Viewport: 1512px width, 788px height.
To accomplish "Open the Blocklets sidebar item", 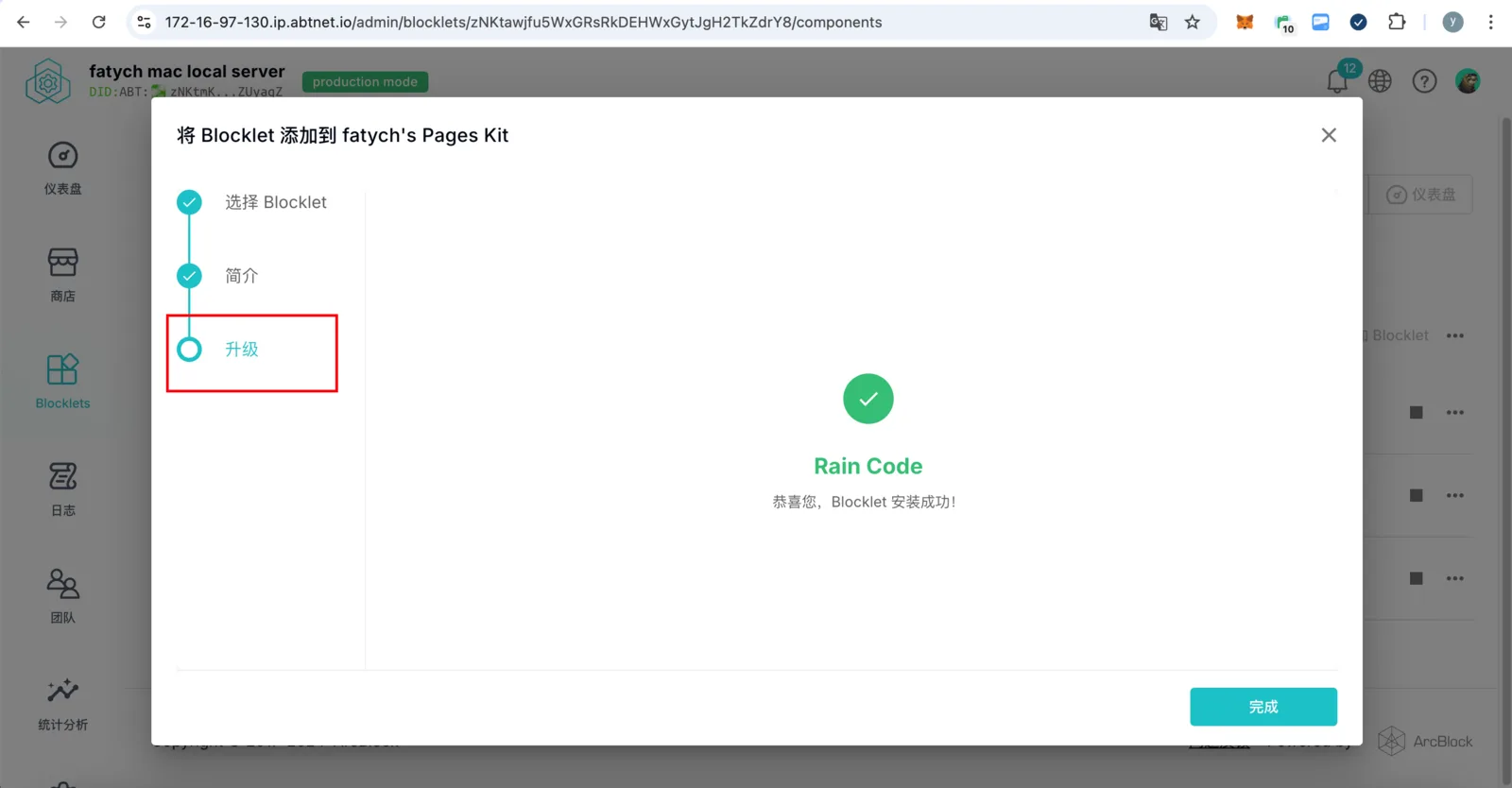I will tap(63, 382).
